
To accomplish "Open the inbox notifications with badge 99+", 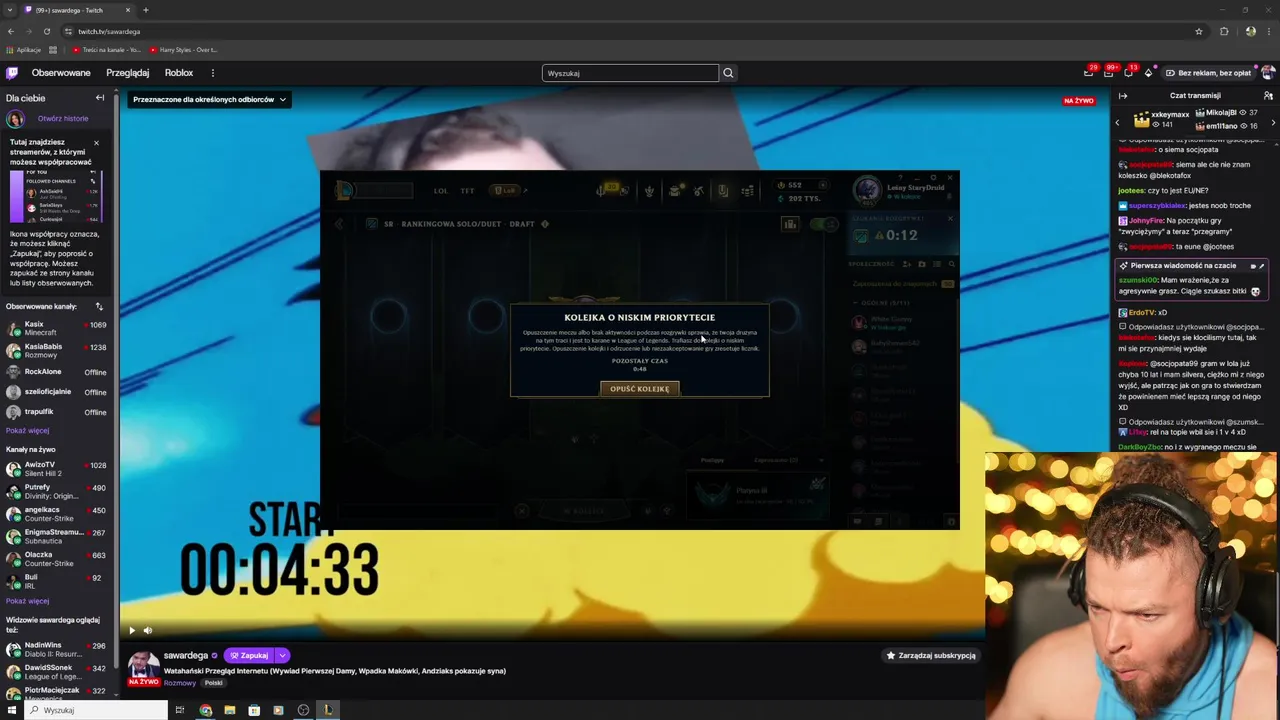I will (x=1108, y=73).
